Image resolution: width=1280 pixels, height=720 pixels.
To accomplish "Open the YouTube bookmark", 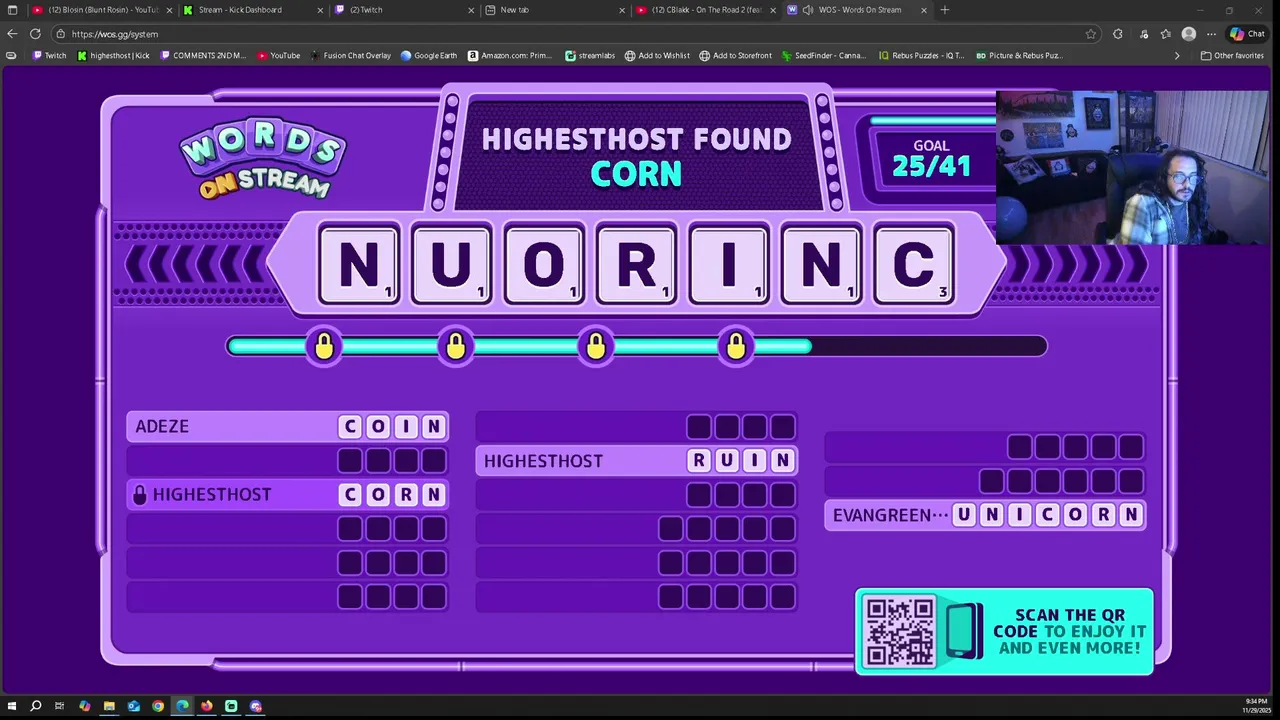I will pos(278,56).
